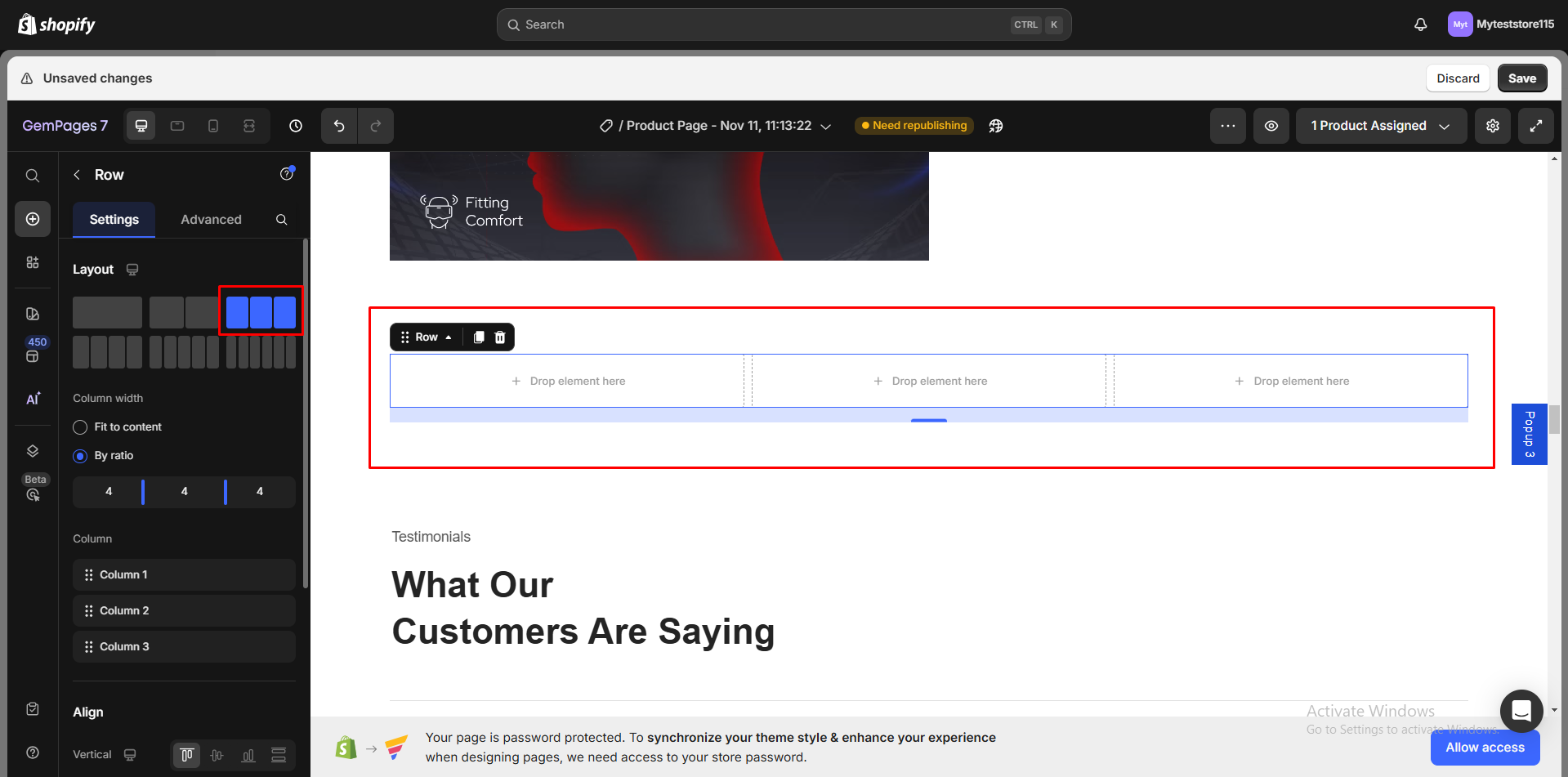Enter fullscreen editor mode
This screenshot has width=1568, height=777.
click(x=1536, y=126)
